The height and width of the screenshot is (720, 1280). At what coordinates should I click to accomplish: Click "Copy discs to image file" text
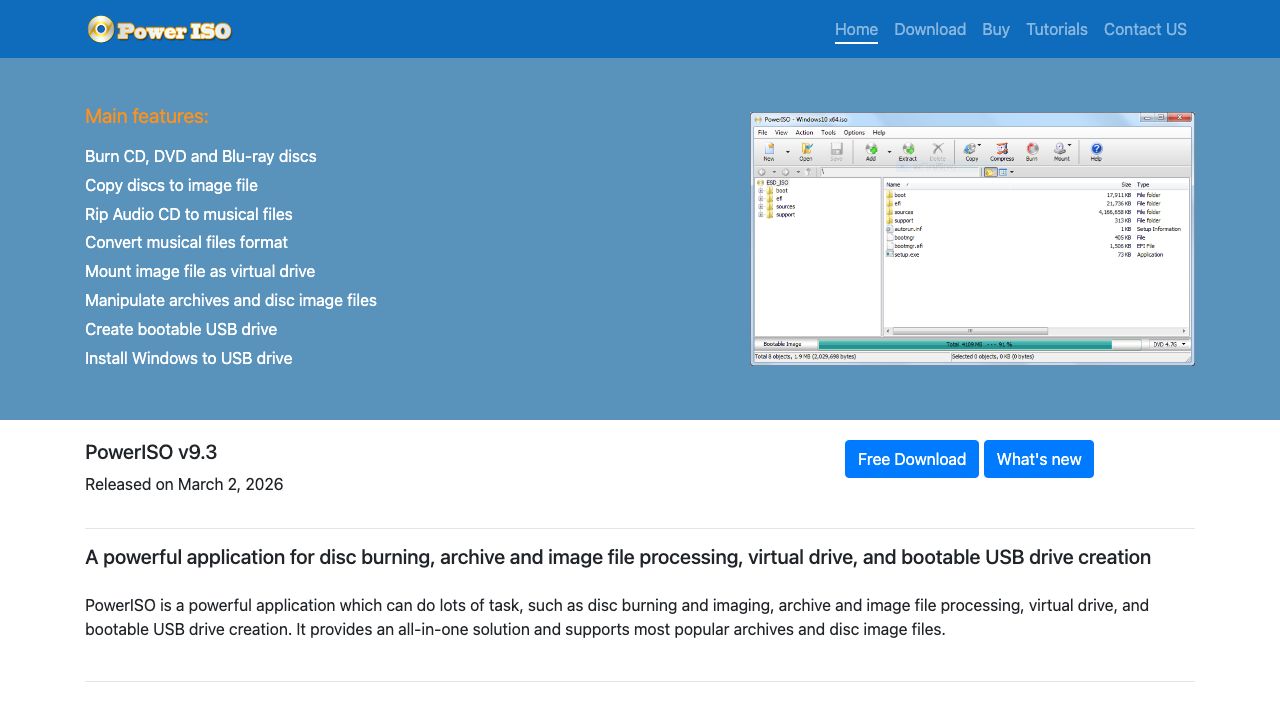point(171,185)
